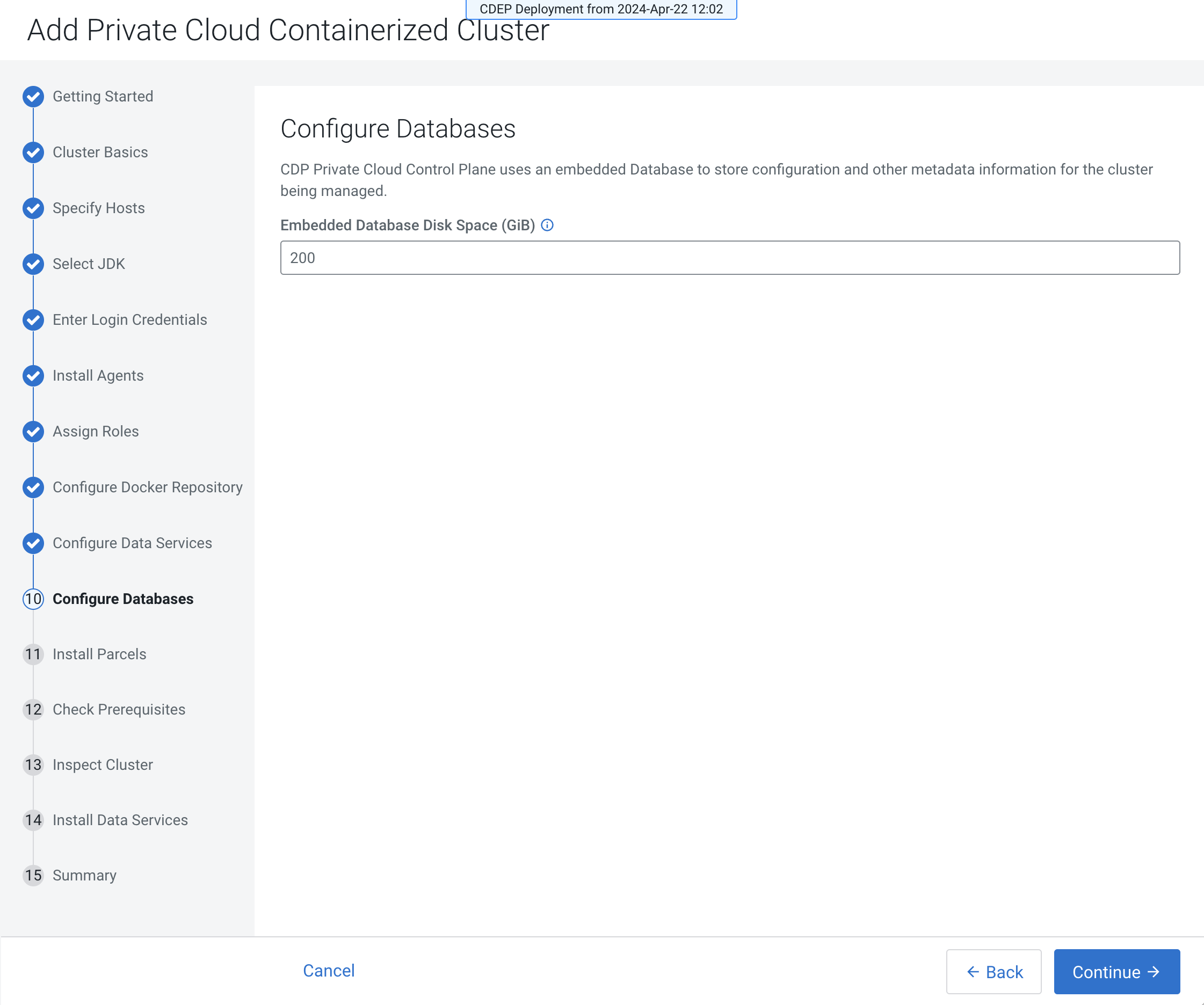Click the Back button
1204x1005 pixels.
pyautogui.click(x=993, y=972)
